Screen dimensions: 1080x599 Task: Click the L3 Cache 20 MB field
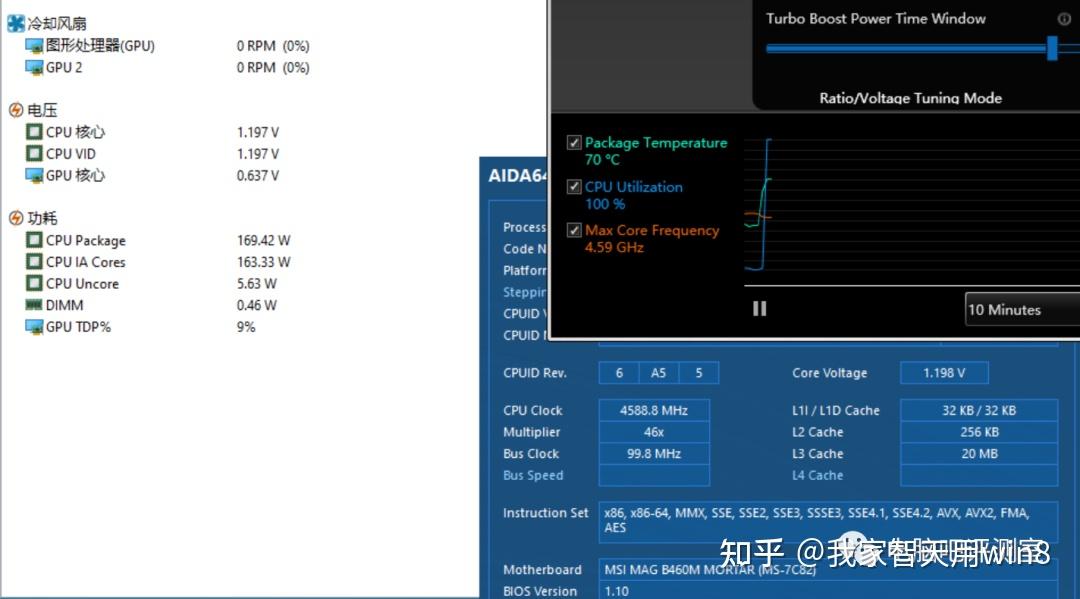(979, 454)
